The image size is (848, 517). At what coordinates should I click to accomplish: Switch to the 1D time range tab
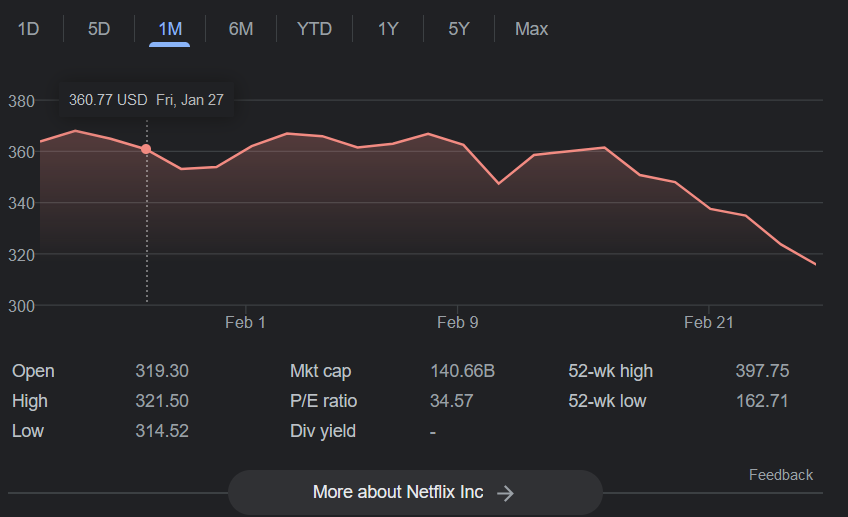pos(28,29)
